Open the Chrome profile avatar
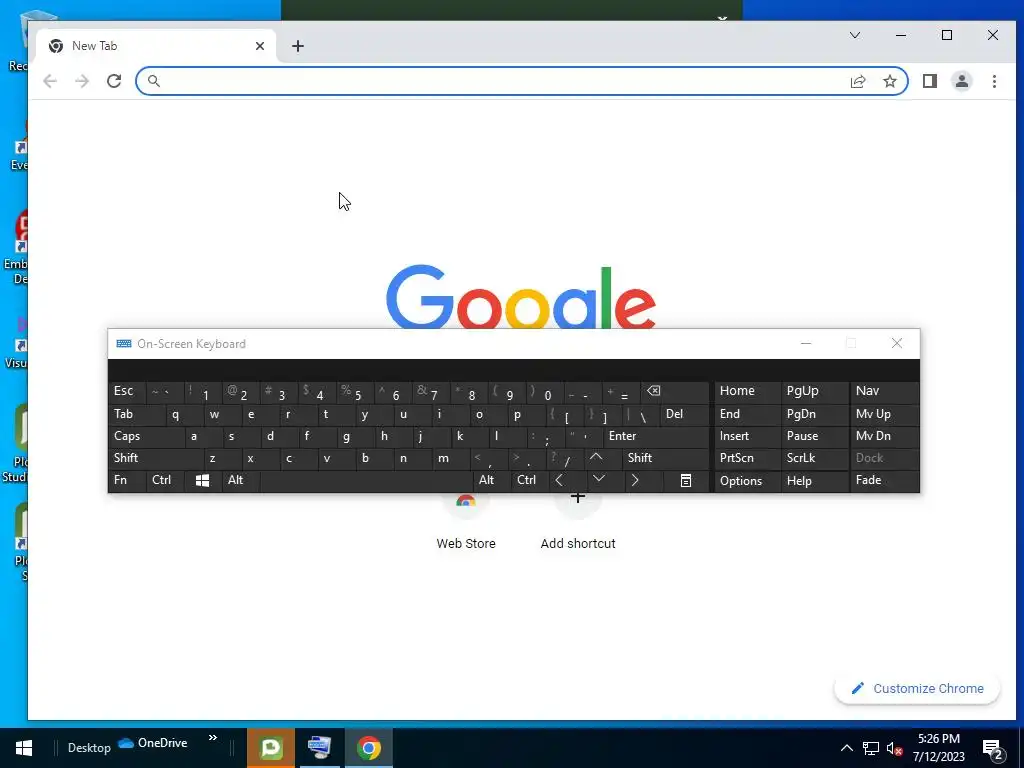 (x=962, y=81)
